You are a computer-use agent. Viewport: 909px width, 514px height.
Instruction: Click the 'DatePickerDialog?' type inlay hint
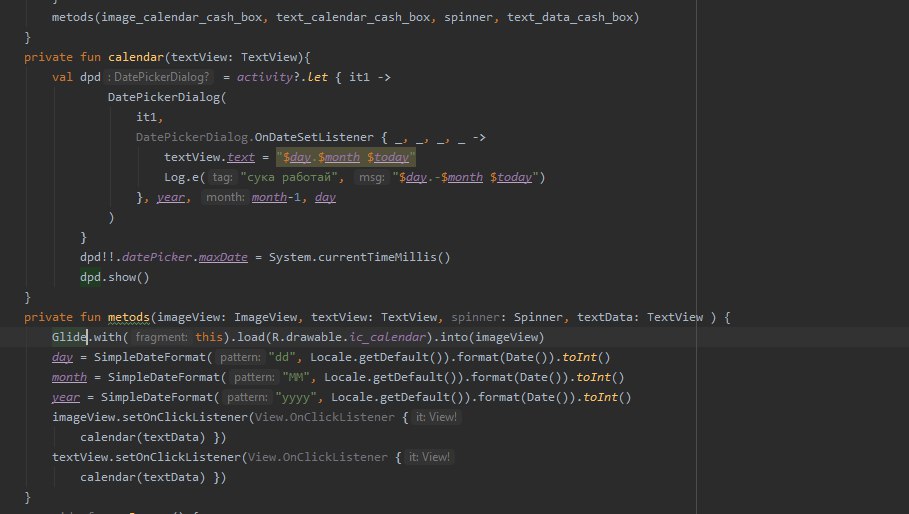click(159, 77)
